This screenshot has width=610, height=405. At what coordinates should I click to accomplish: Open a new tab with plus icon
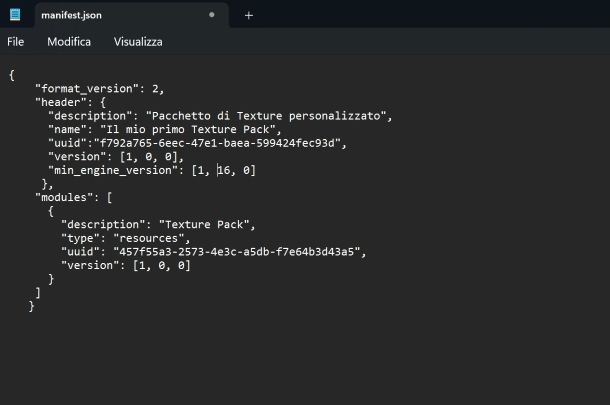coord(249,16)
